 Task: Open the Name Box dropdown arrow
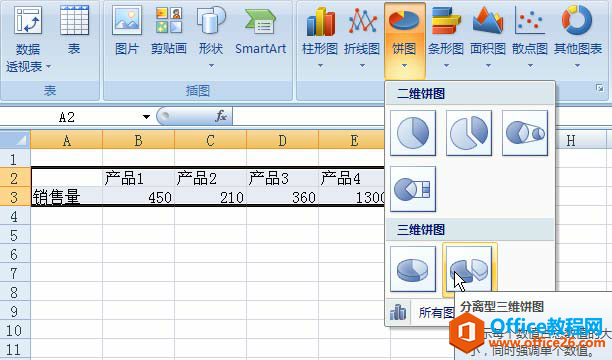coord(146,117)
